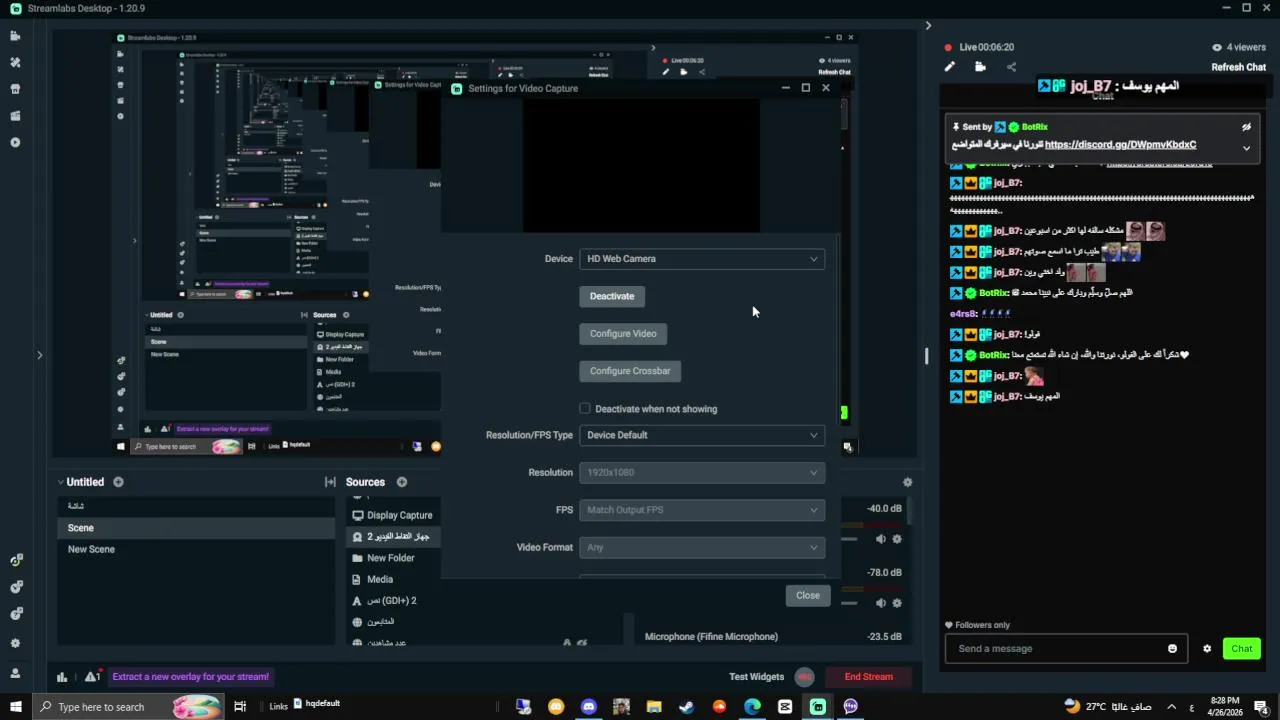
Task: Open the App Store icon in sidebar
Action: point(15,89)
